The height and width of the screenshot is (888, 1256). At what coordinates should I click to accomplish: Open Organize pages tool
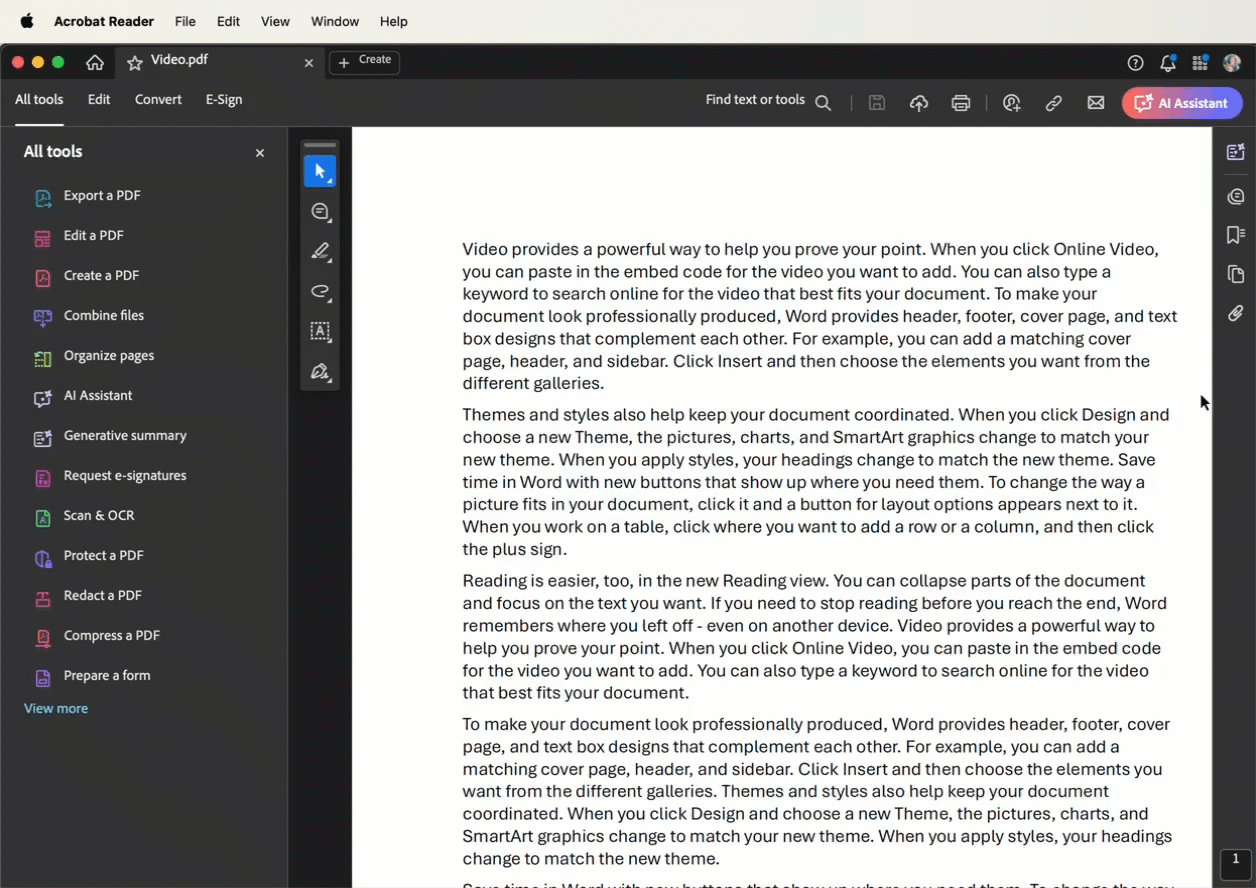tap(95, 356)
